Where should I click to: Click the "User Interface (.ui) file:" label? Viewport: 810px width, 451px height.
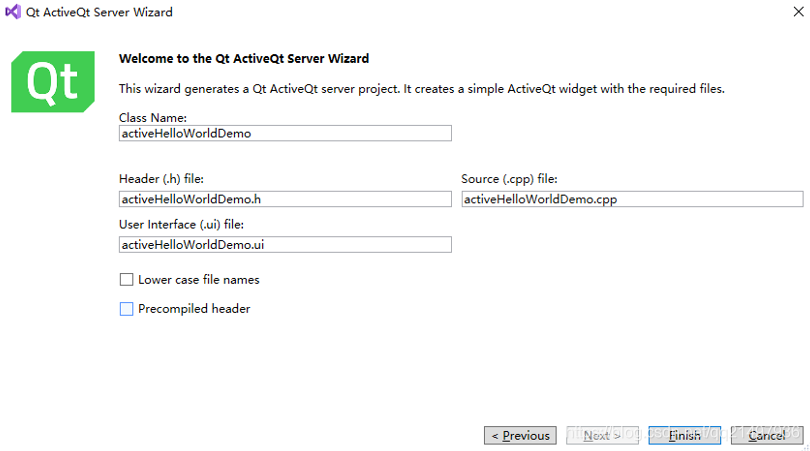[x=181, y=224]
